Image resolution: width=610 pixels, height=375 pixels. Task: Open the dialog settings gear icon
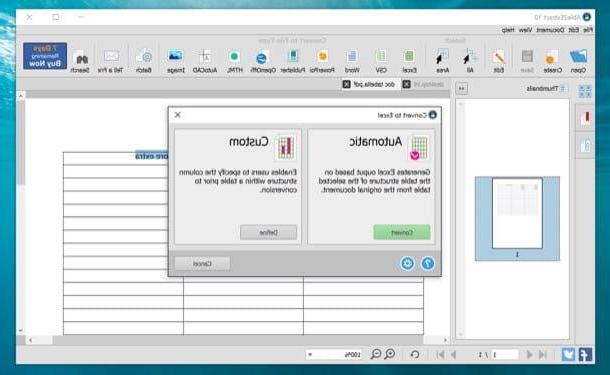coord(407,264)
